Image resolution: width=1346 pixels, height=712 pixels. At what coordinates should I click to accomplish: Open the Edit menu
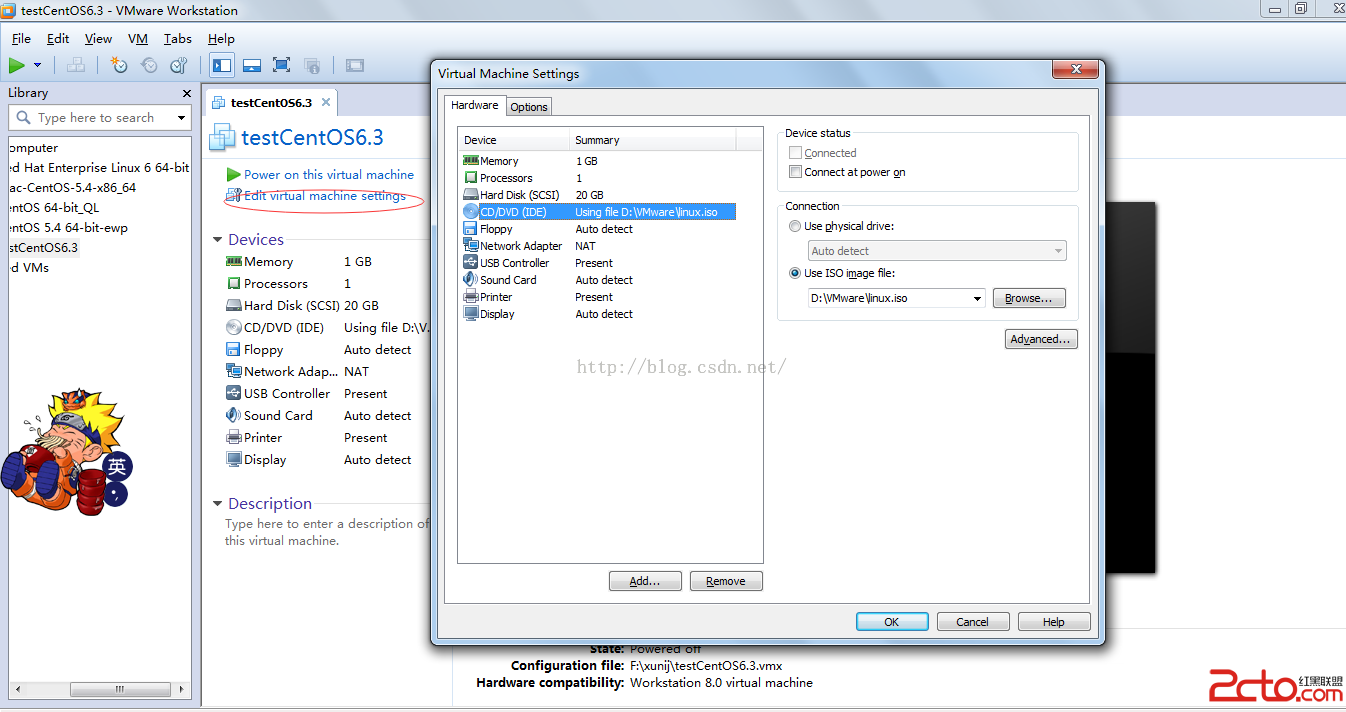pos(58,39)
